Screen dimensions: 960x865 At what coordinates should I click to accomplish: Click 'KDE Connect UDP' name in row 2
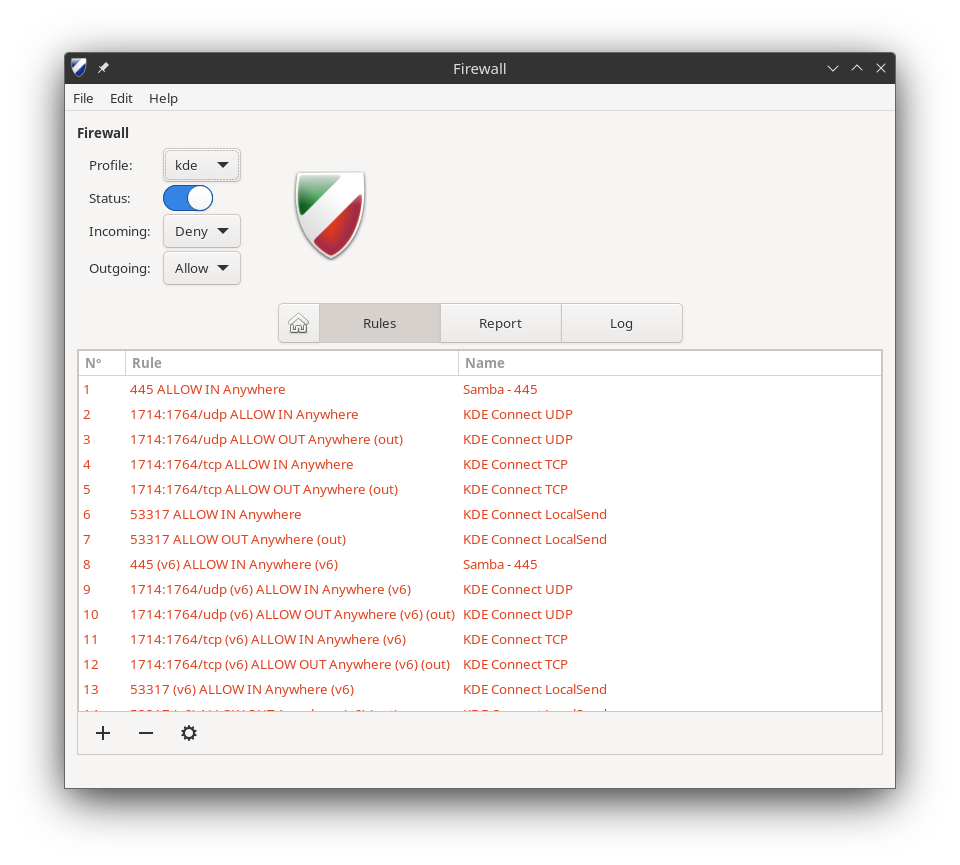(518, 414)
